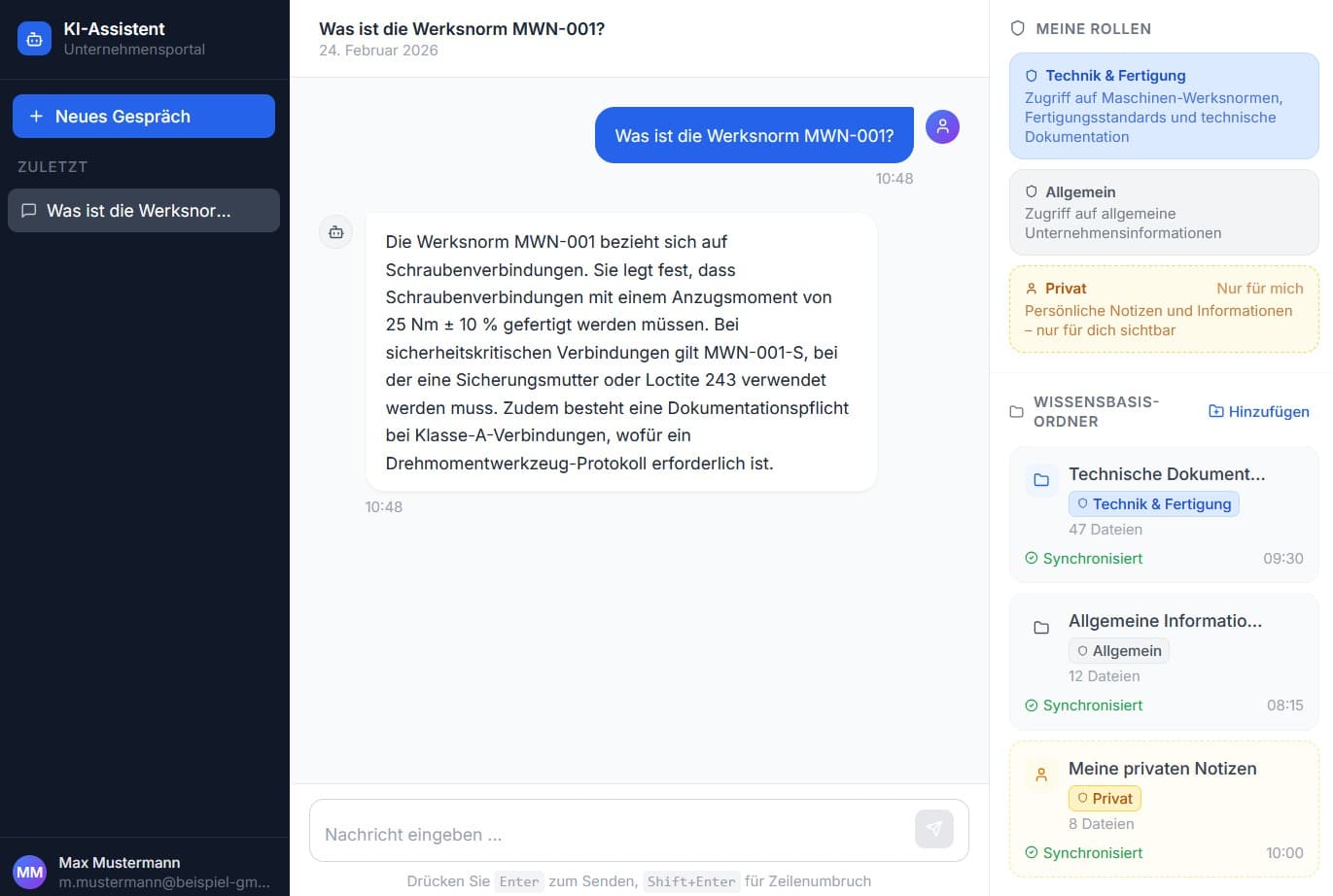Click Synchronisiert status on Technische Dokumentation

click(x=1082, y=558)
